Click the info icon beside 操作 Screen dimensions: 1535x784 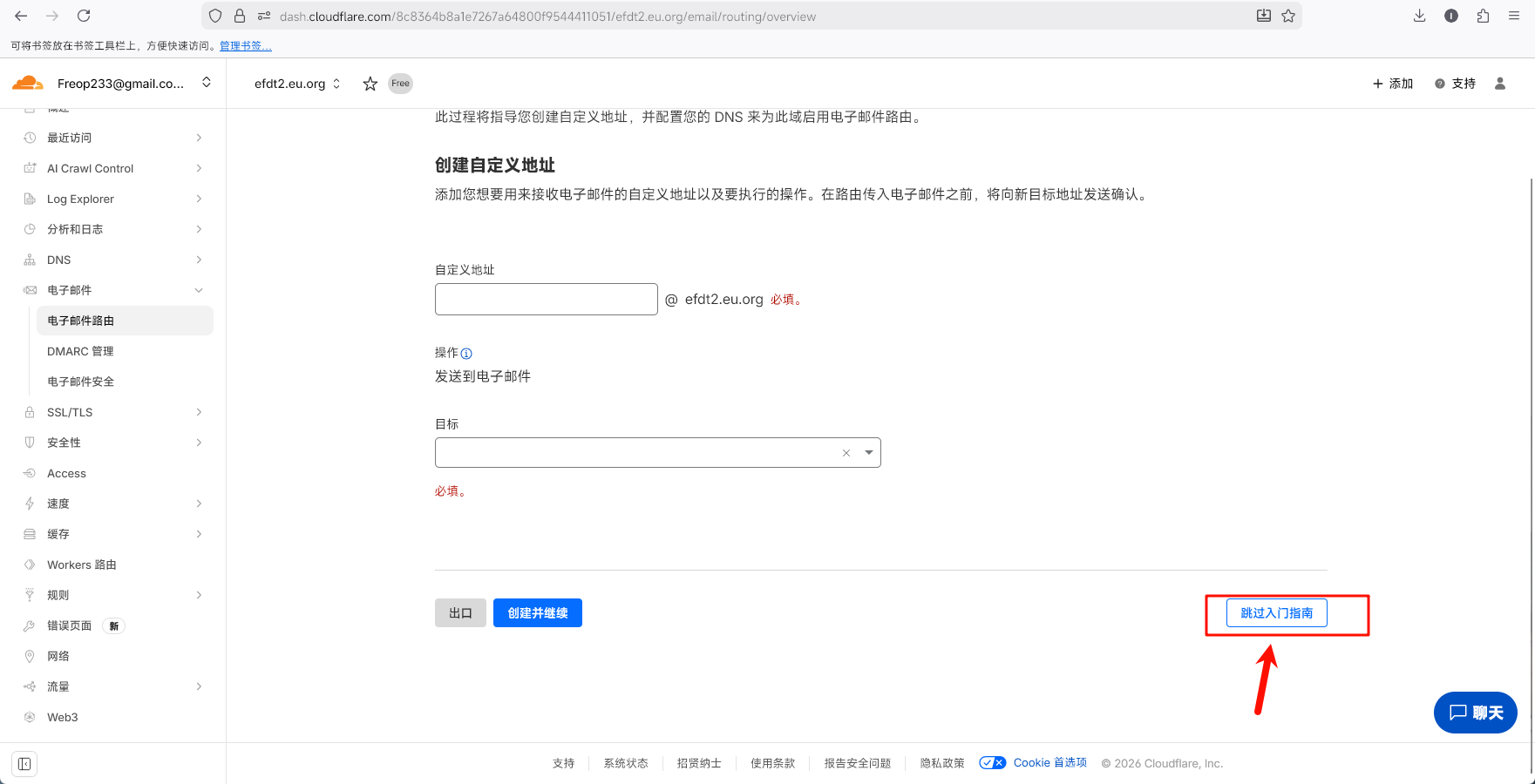(466, 354)
